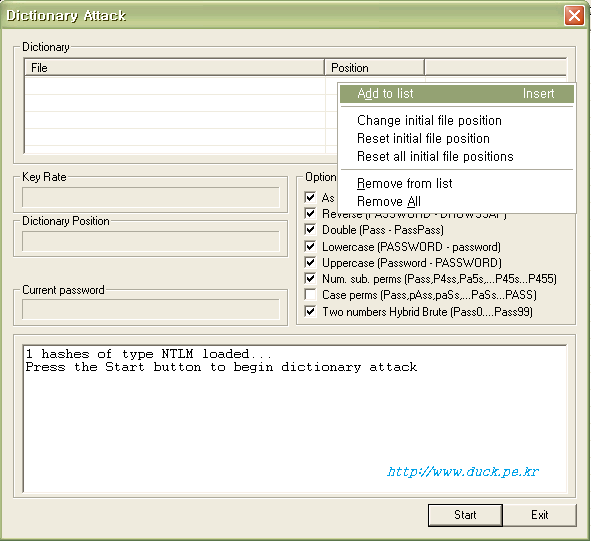Enable Case perms checkbox
Screen dimensions: 591x541
click(310, 294)
